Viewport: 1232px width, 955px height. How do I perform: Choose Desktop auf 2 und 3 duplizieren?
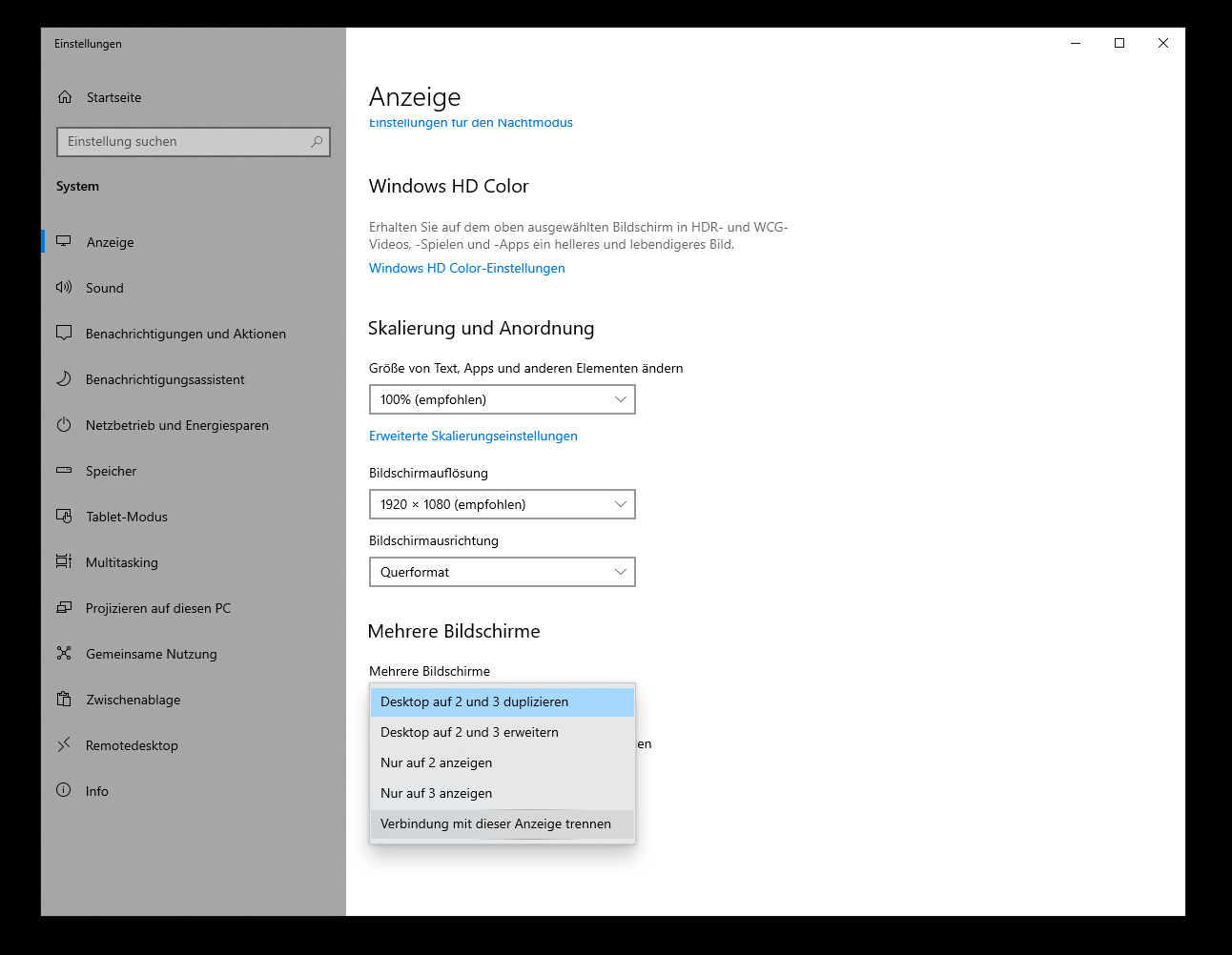coord(503,701)
